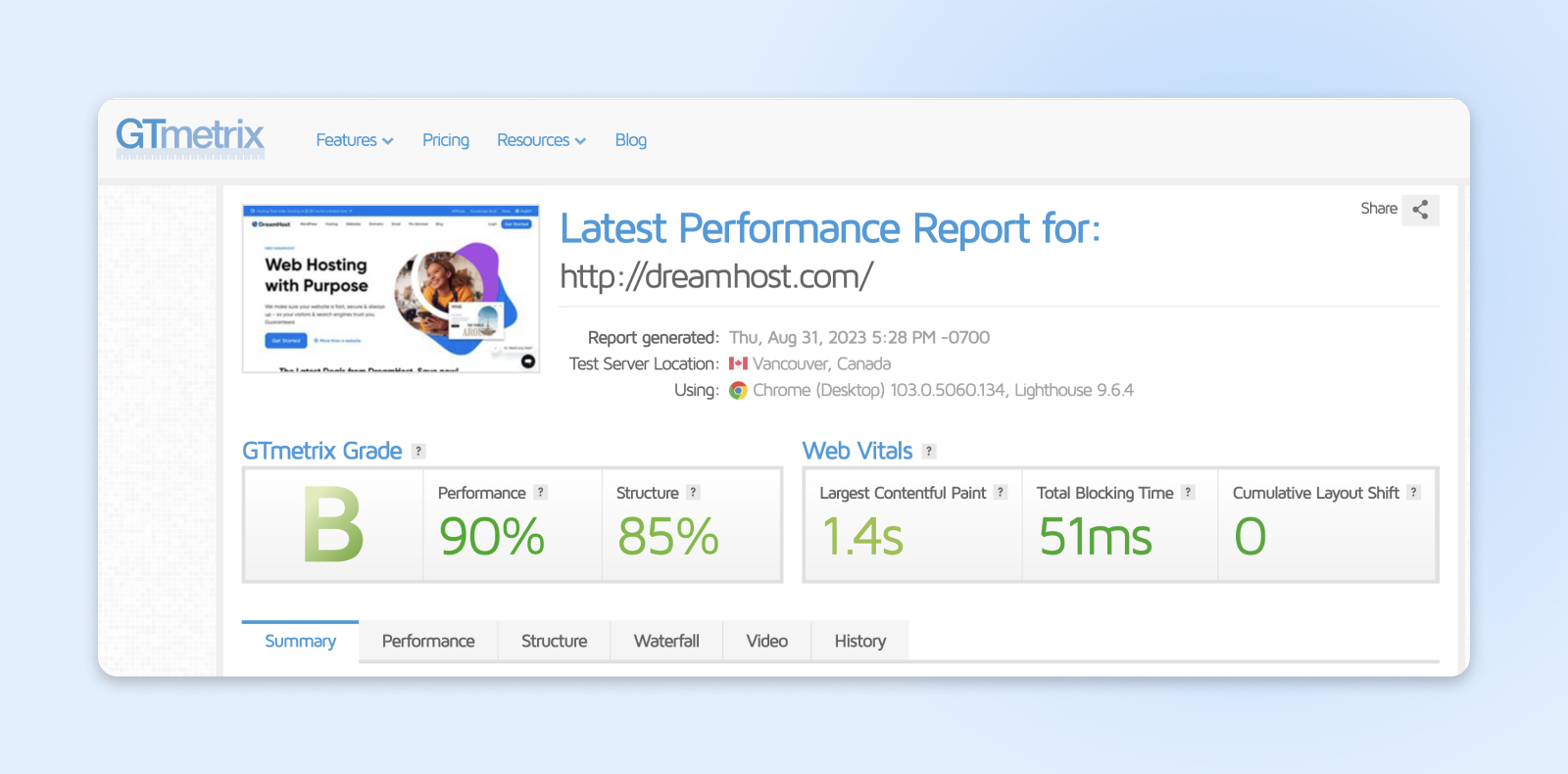Click Total Blocking Time help icon

(1188, 493)
